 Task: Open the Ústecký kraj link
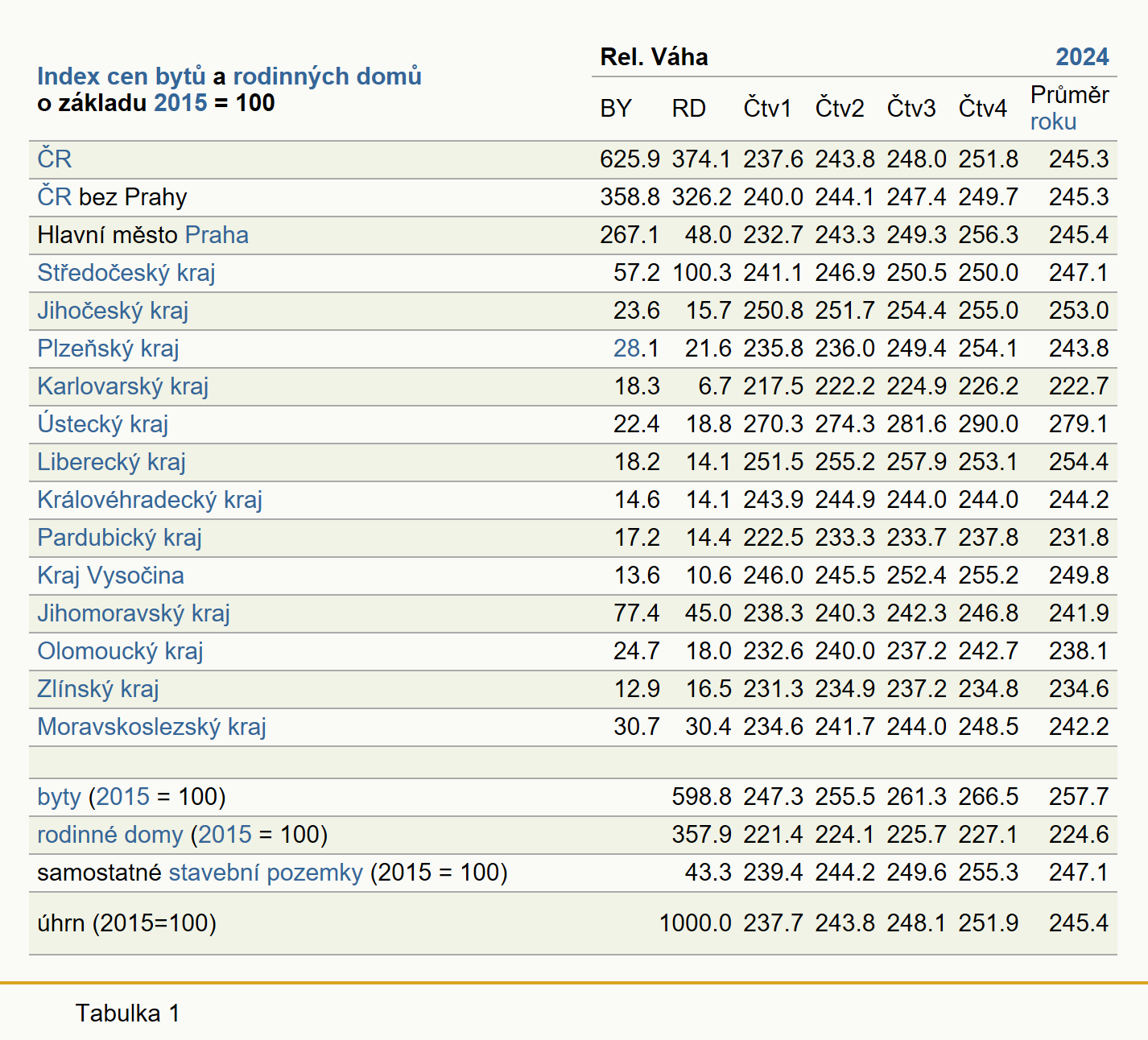pyautogui.click(x=102, y=424)
